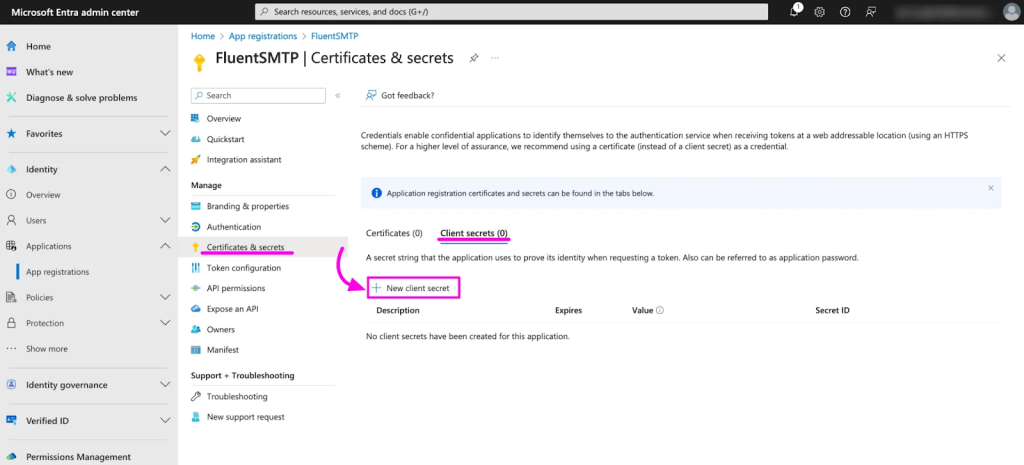Click the help question mark icon
Image resolution: width=1024 pixels, height=465 pixels.
point(845,12)
